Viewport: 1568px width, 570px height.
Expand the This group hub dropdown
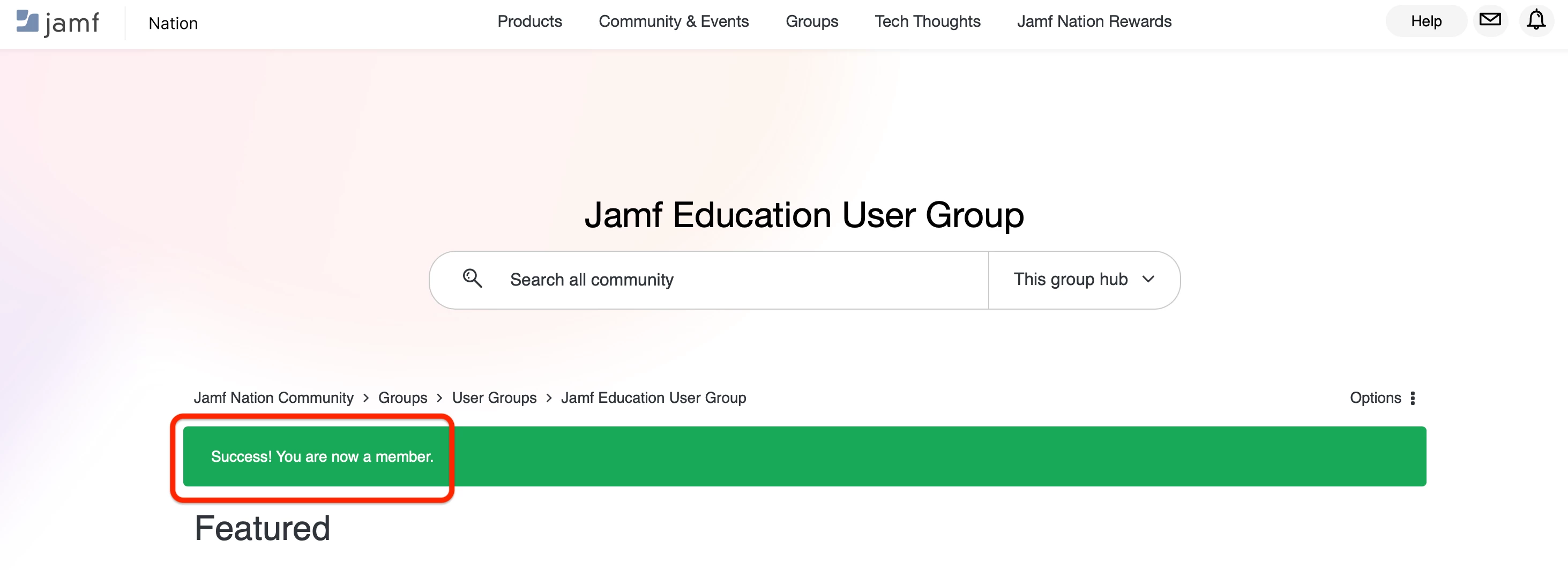click(x=1084, y=279)
